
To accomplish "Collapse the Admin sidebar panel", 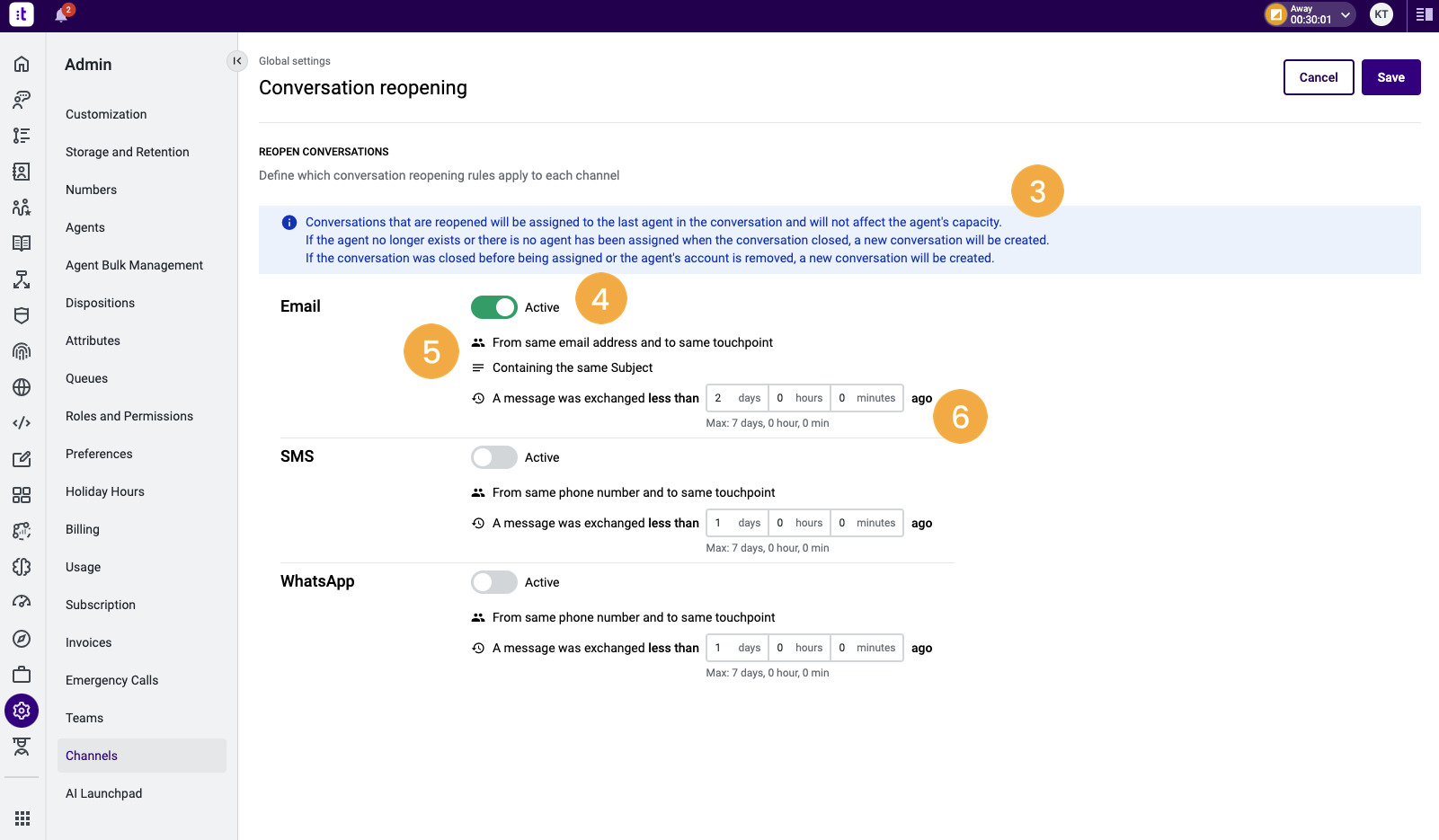I will (x=236, y=61).
